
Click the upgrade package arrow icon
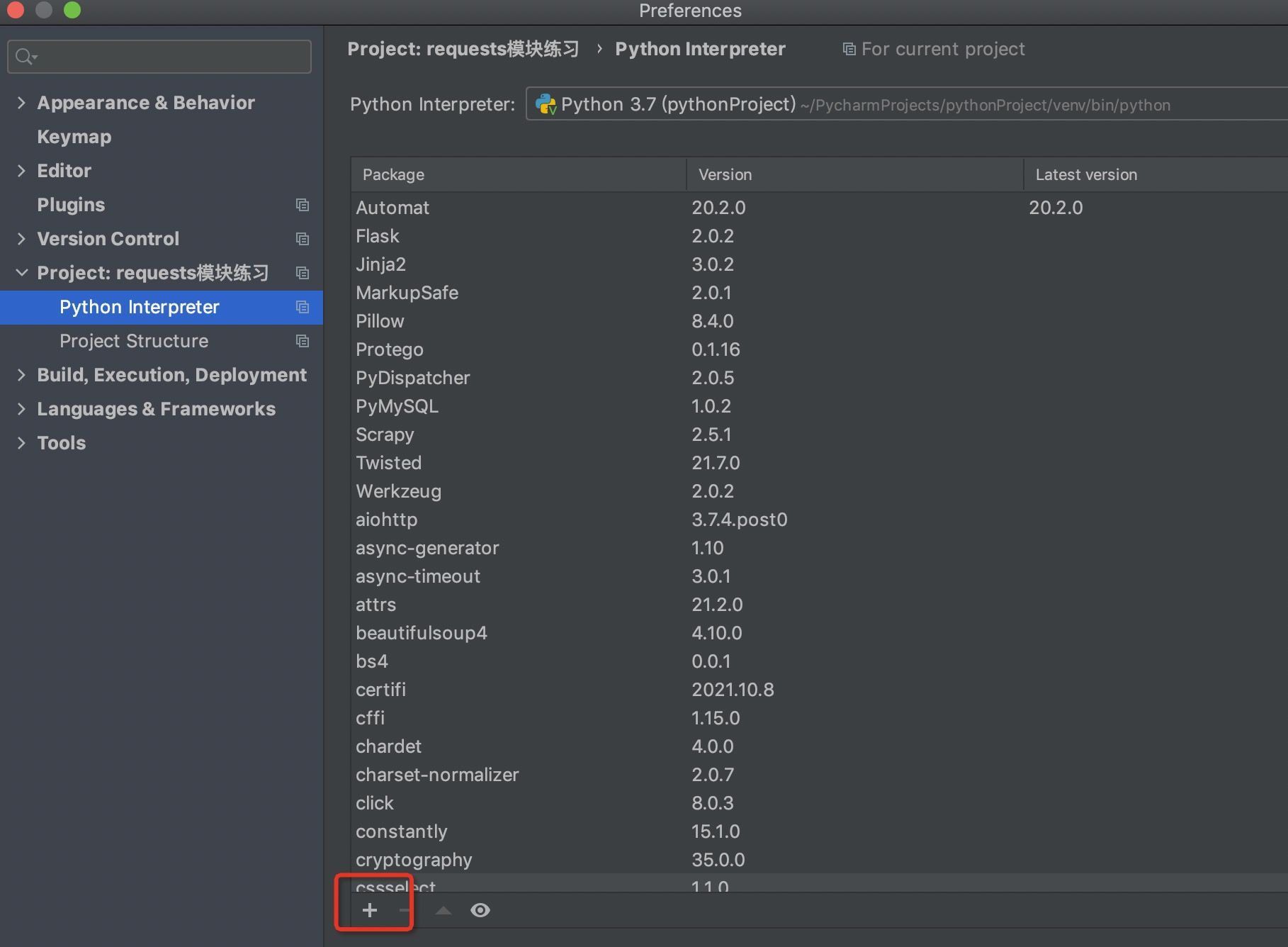coord(444,910)
